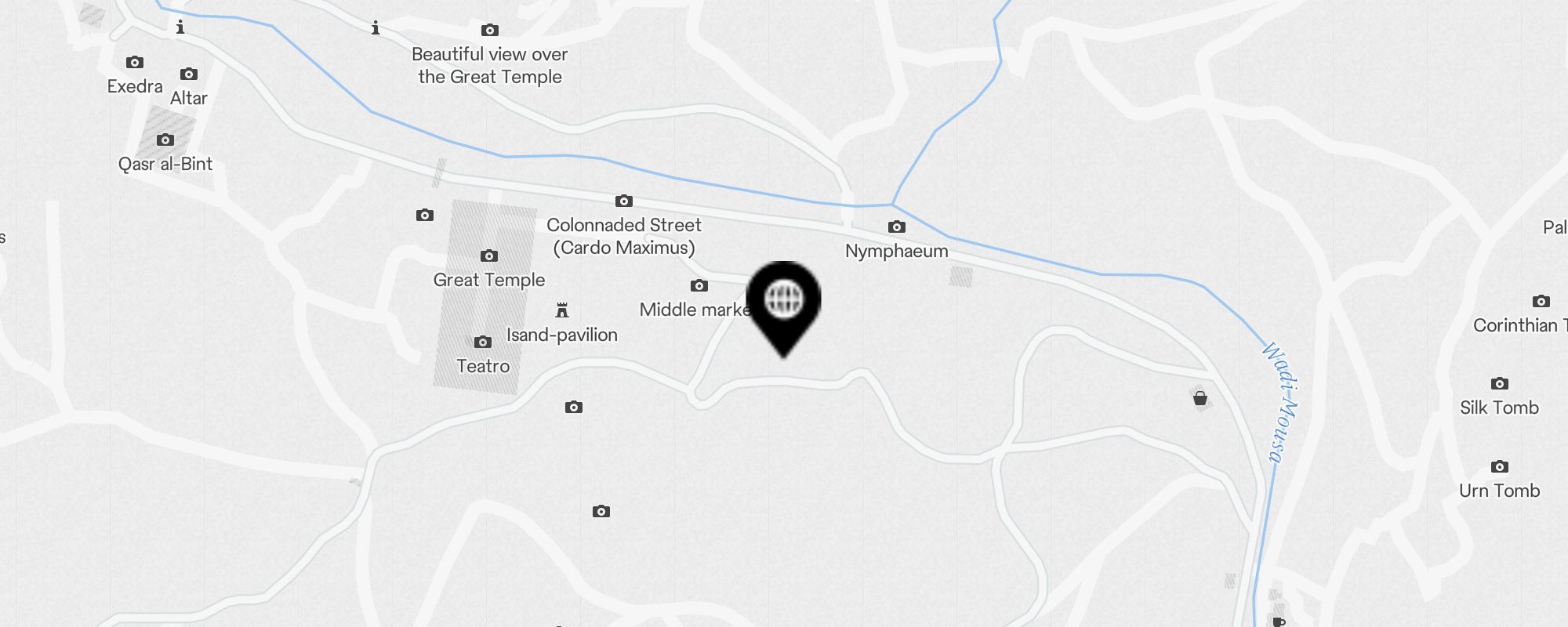
Task: Click the Colonnaded Street camera icon
Action: click(x=624, y=201)
